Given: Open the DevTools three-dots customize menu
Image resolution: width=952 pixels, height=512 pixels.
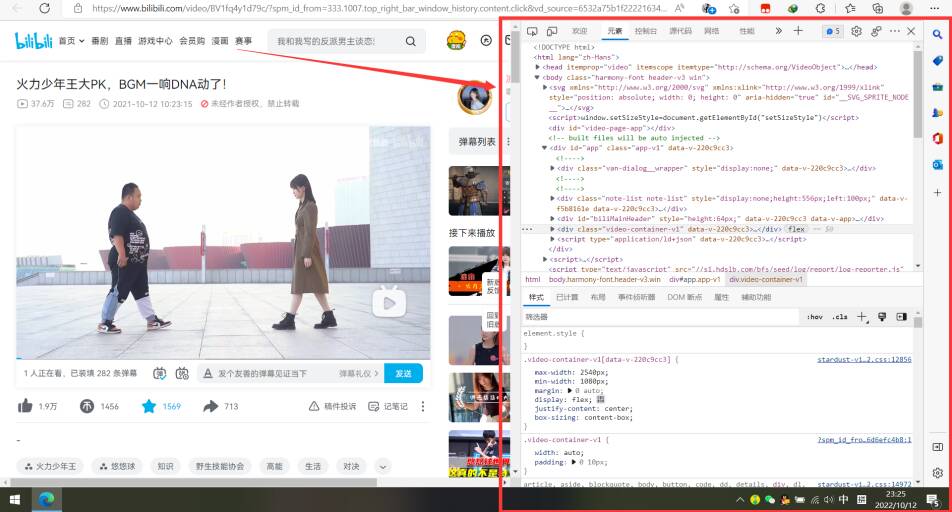Looking at the screenshot, I should [895, 31].
